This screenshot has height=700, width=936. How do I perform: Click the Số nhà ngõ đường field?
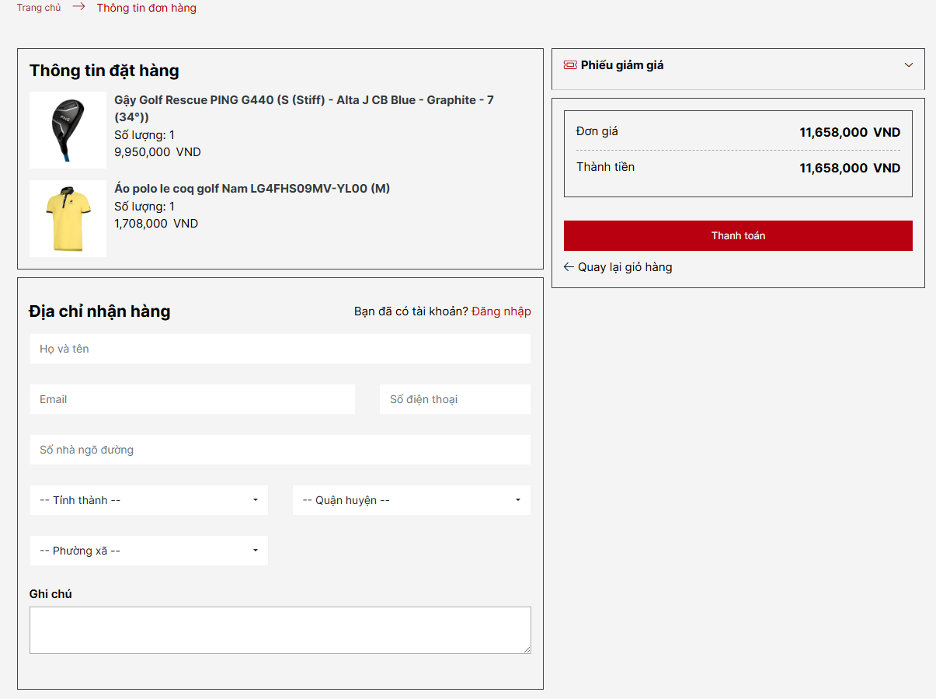280,450
